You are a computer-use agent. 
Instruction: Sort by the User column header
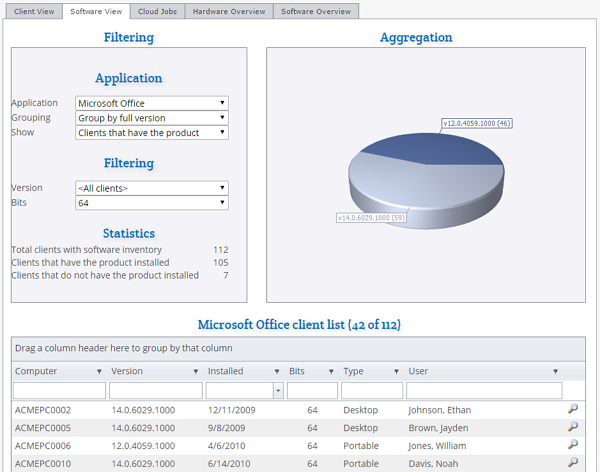418,371
